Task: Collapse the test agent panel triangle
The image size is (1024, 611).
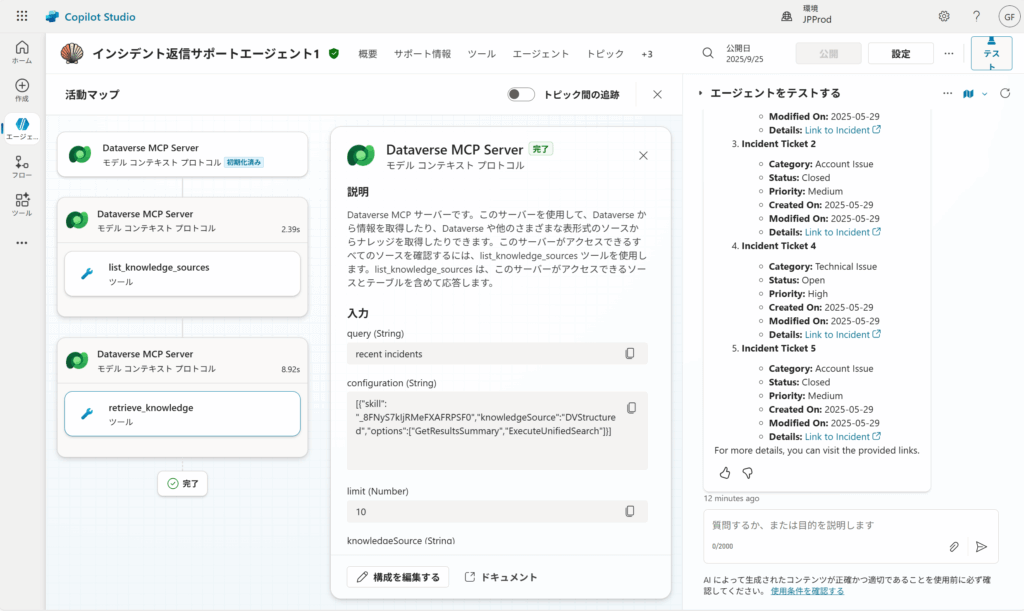Action: (701, 93)
